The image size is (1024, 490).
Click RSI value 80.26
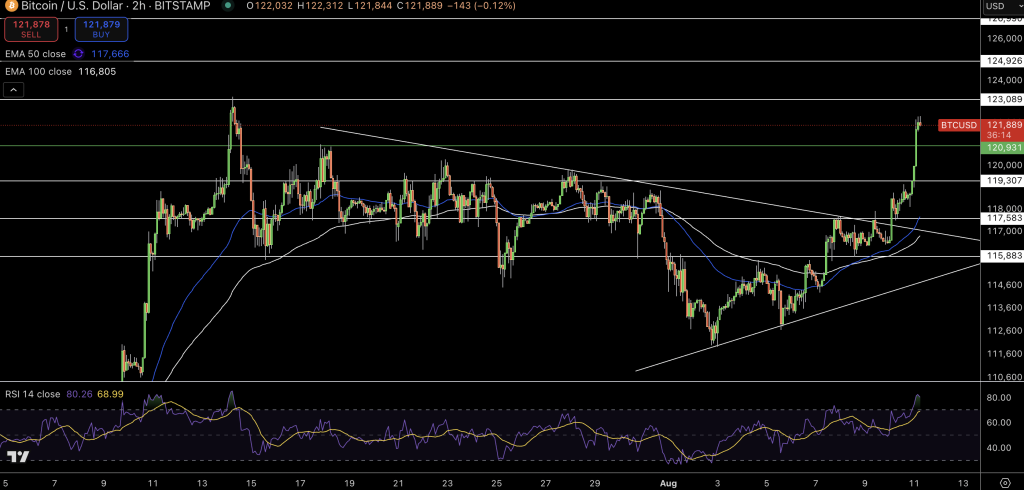[78, 394]
